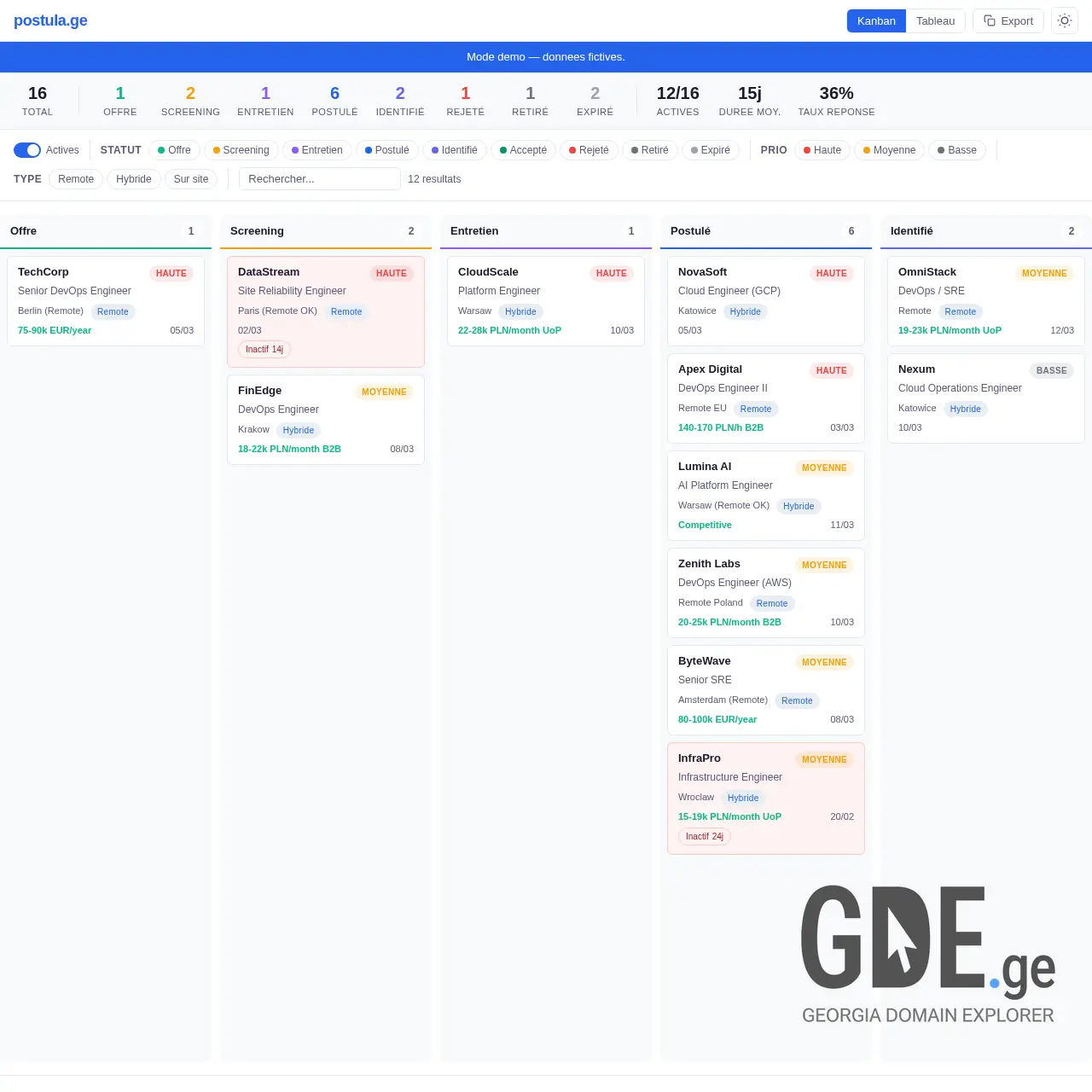Filter by Retiré status chip

(649, 150)
